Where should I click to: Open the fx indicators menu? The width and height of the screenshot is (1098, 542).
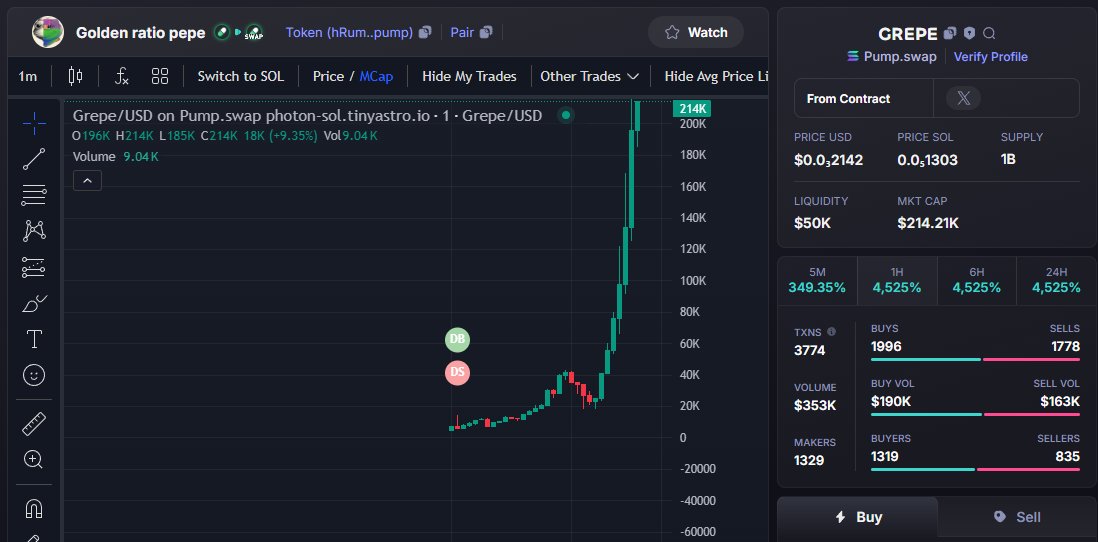coord(122,76)
